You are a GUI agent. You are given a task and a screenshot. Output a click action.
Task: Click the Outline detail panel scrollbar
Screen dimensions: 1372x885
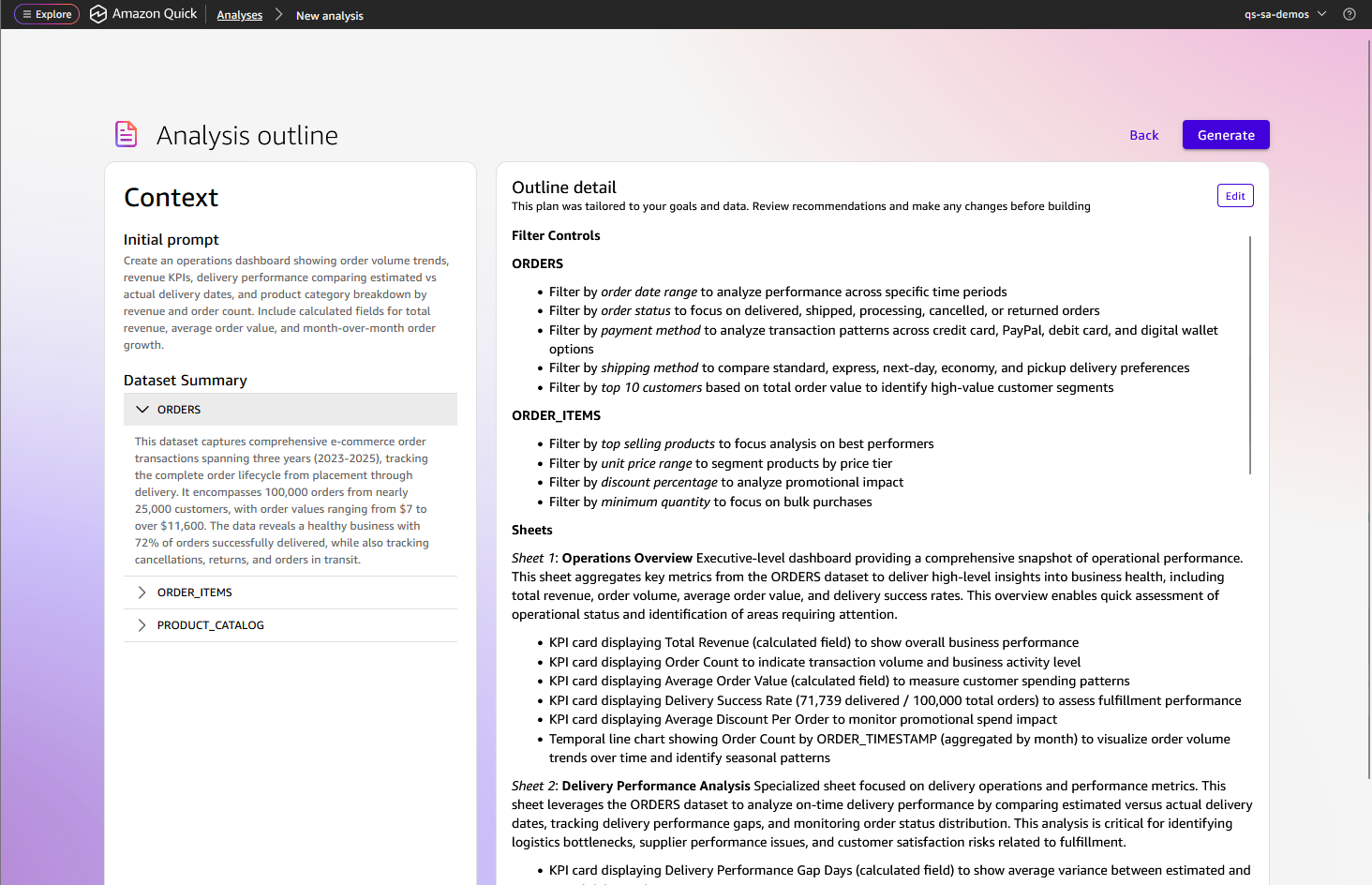[x=1250, y=356]
